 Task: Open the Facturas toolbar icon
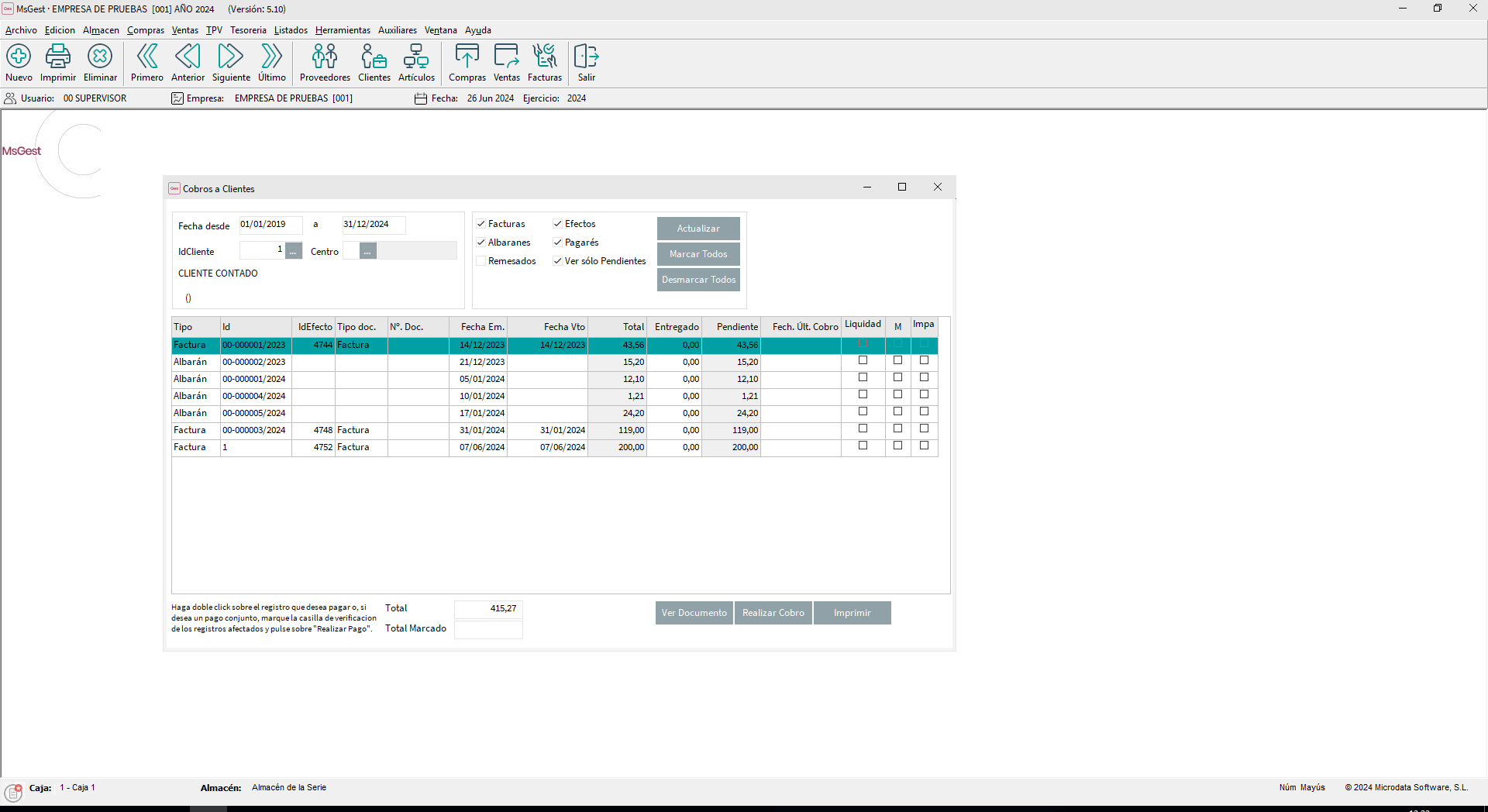pos(544,64)
